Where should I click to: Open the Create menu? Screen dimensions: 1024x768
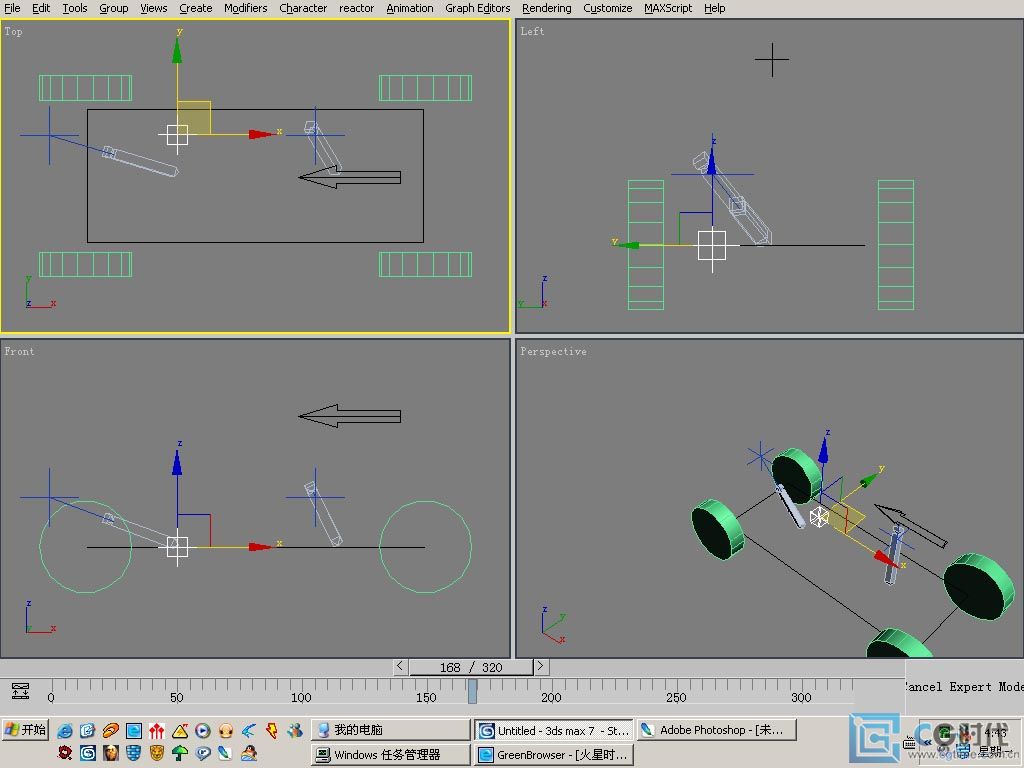195,8
